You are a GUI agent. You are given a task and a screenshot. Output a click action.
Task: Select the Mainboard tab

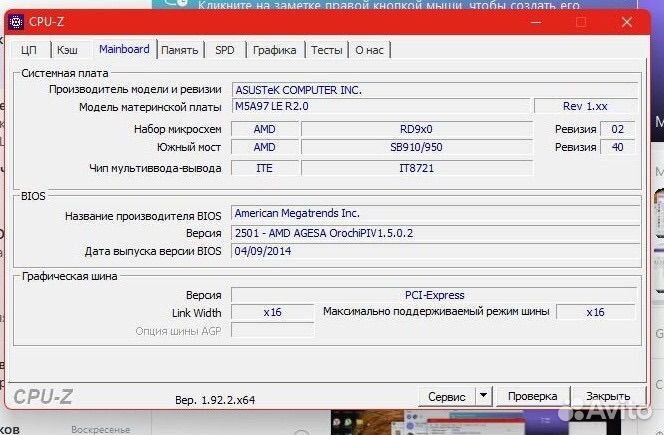coord(124,49)
